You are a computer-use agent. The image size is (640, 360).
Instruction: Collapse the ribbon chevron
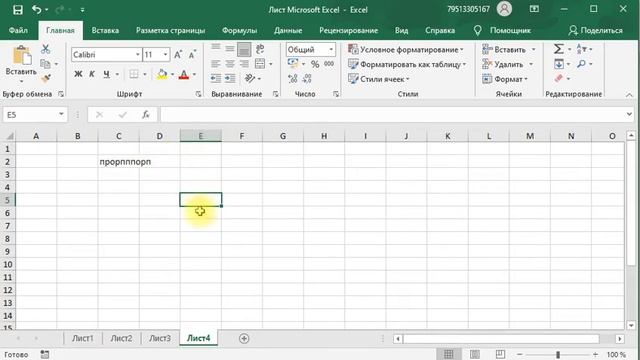(629, 95)
